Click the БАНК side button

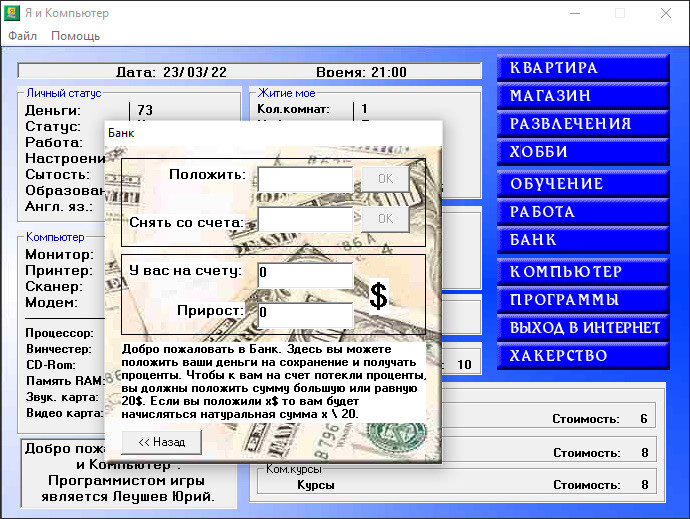(x=583, y=240)
